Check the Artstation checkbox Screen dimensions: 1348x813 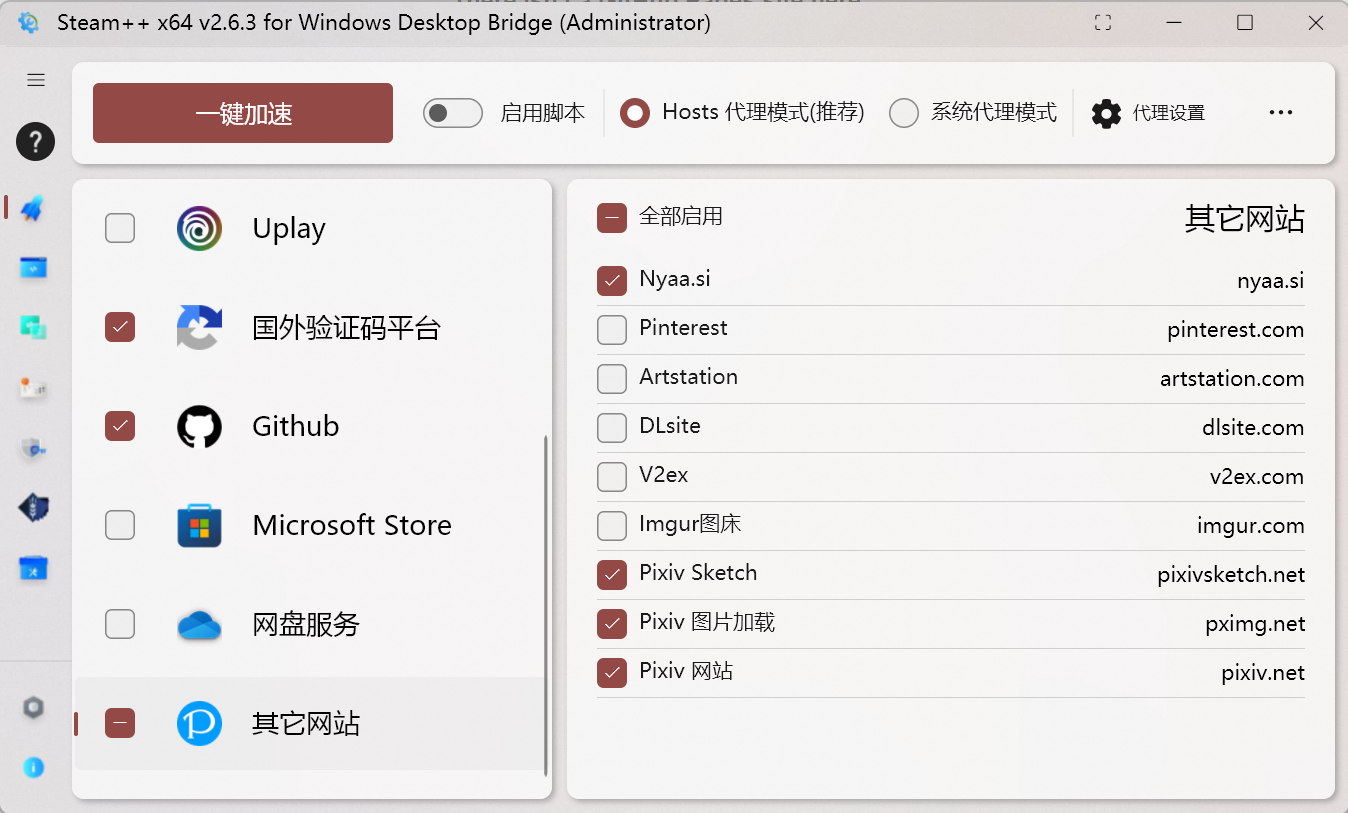[612, 379]
